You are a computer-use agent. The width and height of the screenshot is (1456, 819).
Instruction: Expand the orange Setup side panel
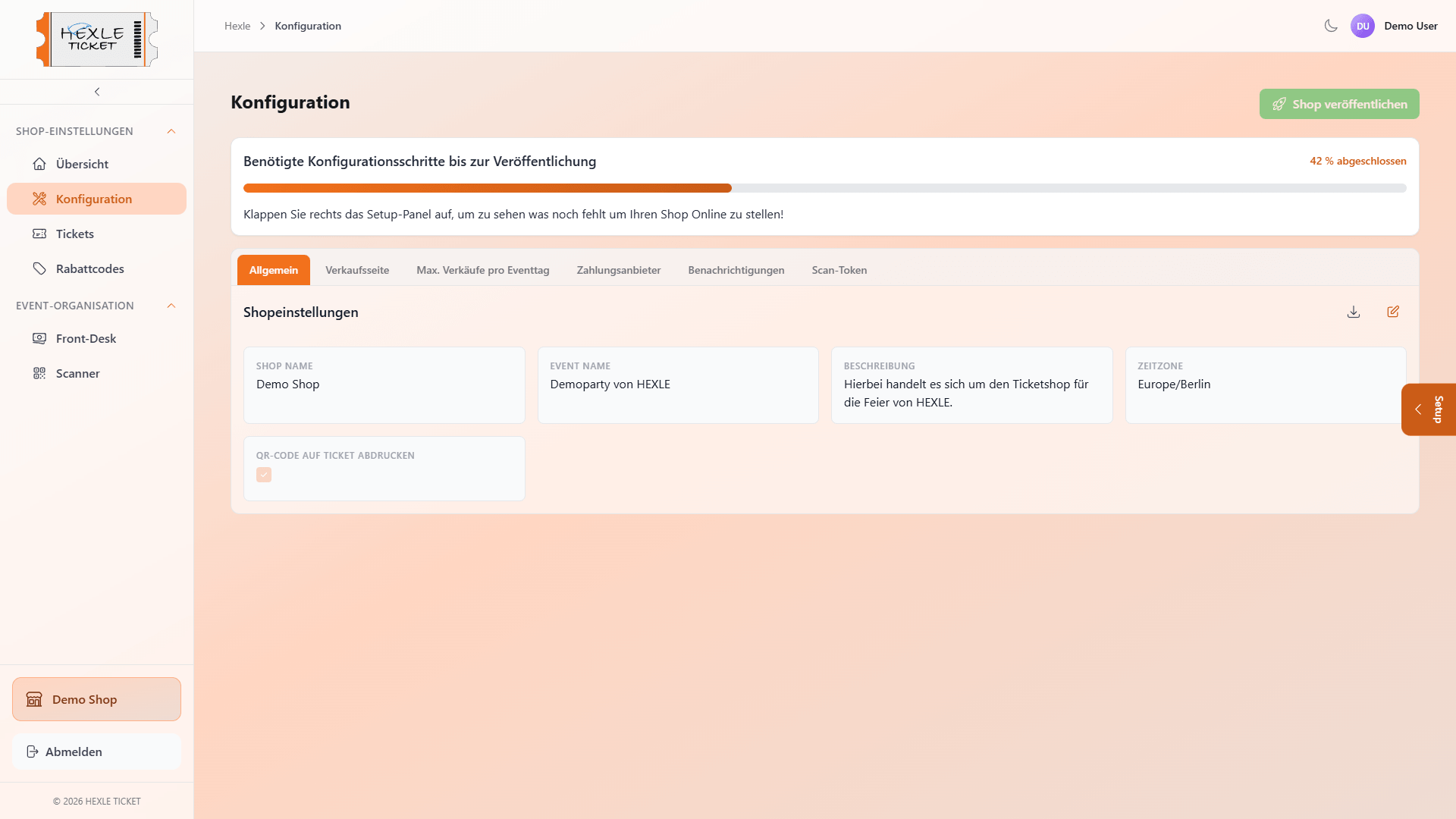(1428, 409)
